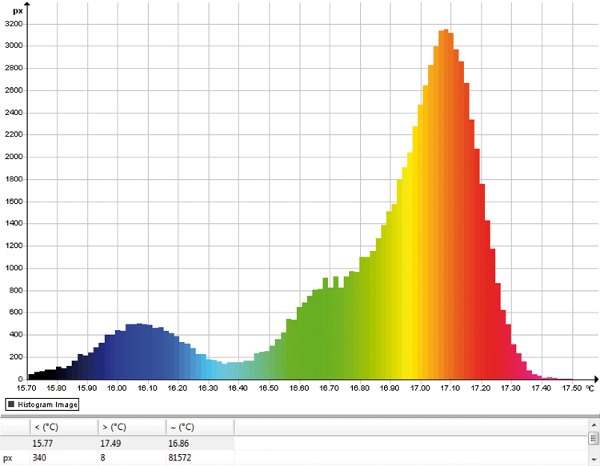Screen dimensions: 600x466
Task: Click the black Histogram Image legend square
Action: point(9,404)
